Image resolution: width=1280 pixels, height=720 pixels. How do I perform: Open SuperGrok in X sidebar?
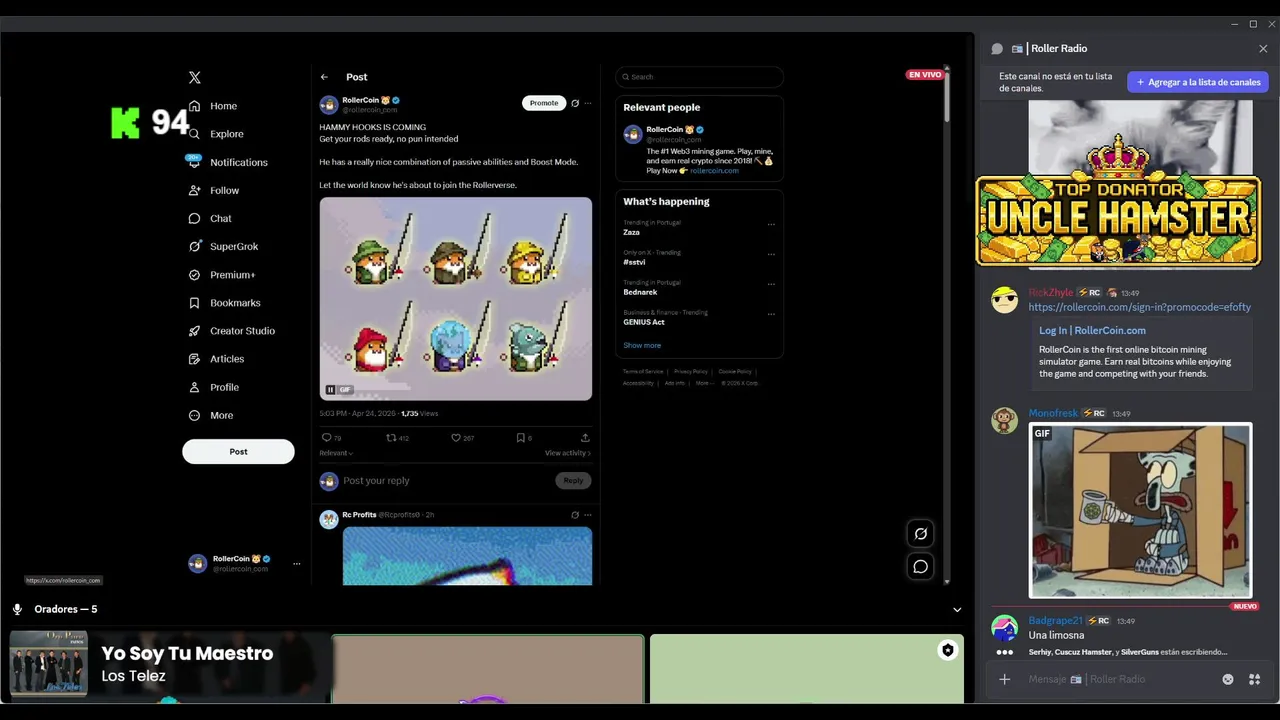pyautogui.click(x=223, y=246)
